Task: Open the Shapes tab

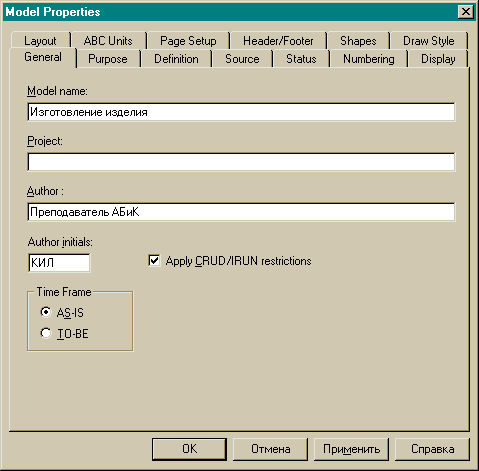Action: click(x=358, y=41)
